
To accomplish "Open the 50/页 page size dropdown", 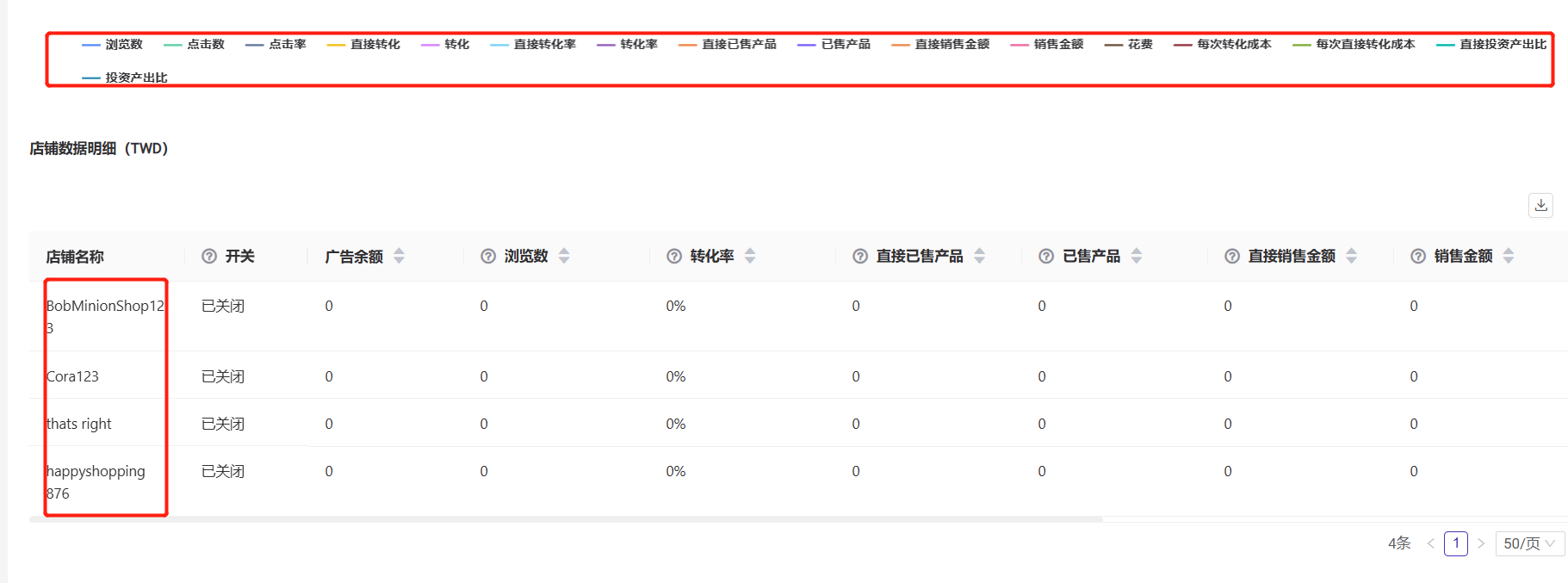I will tap(1529, 543).
